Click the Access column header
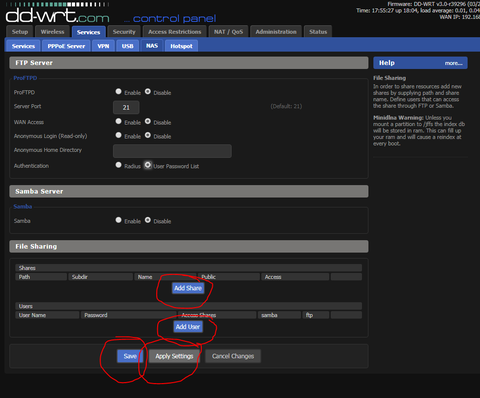Screen dimensions: 480x398 coord(295,277)
